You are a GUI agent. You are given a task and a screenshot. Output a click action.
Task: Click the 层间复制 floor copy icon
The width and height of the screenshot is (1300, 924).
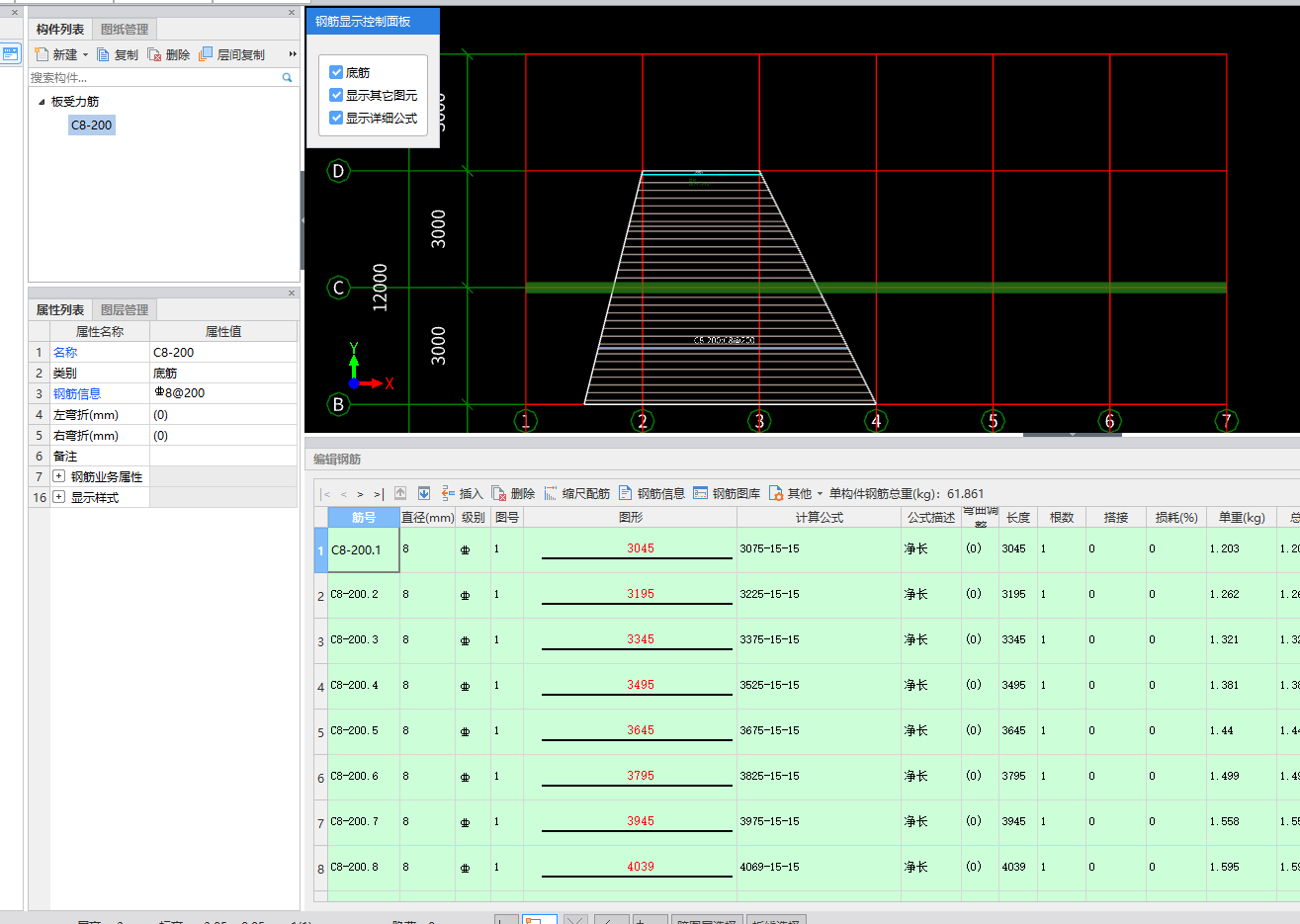point(206,54)
